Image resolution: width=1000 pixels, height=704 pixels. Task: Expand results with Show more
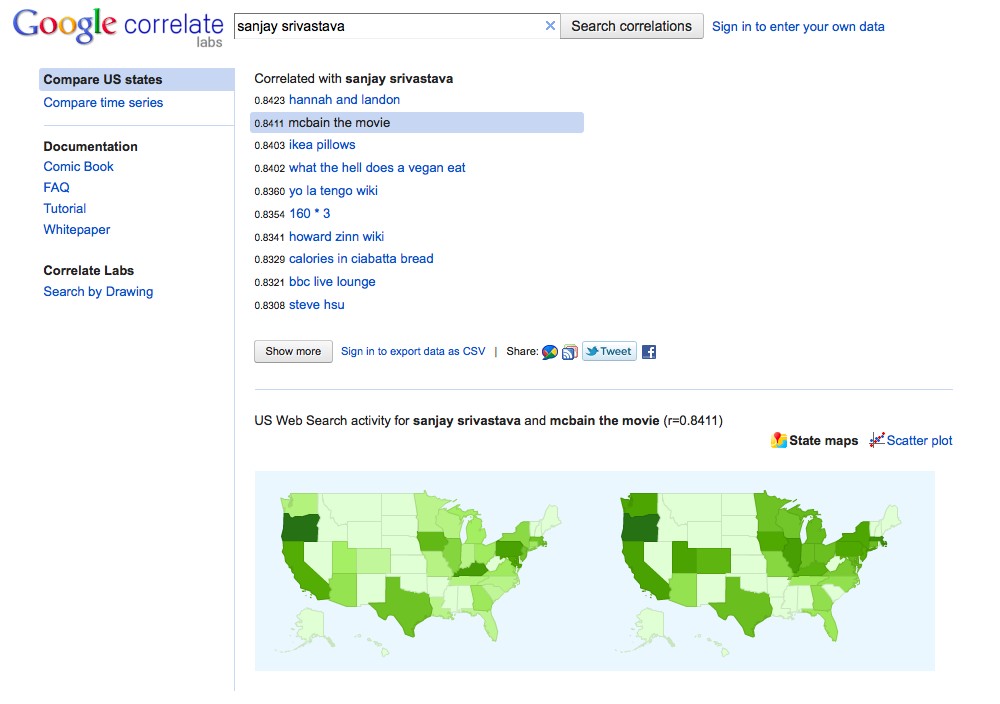pyautogui.click(x=293, y=352)
